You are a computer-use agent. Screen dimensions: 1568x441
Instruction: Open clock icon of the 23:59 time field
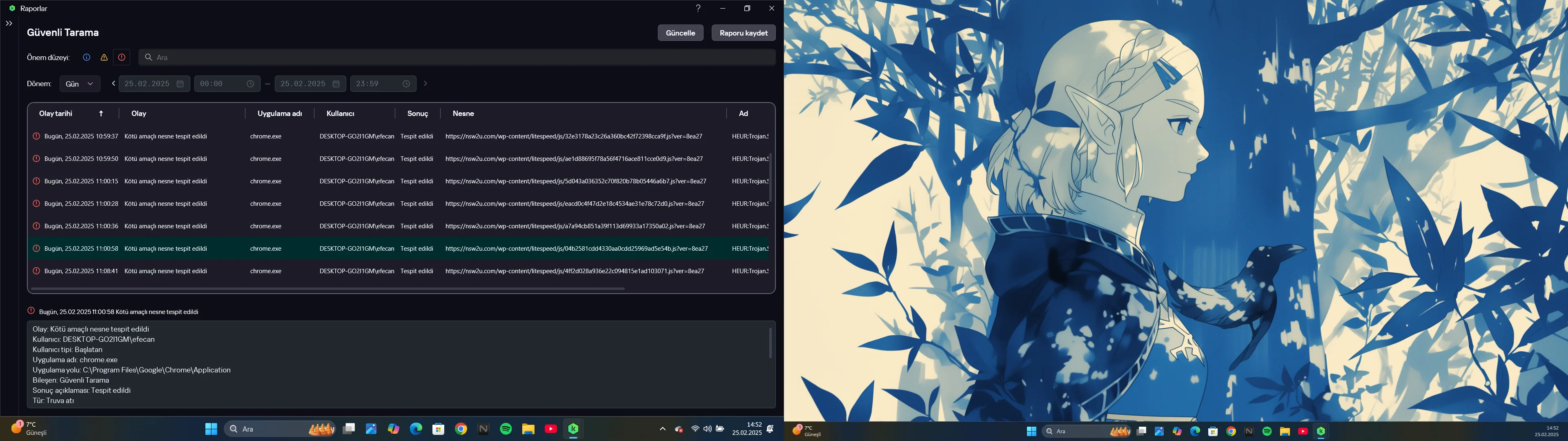tap(406, 83)
